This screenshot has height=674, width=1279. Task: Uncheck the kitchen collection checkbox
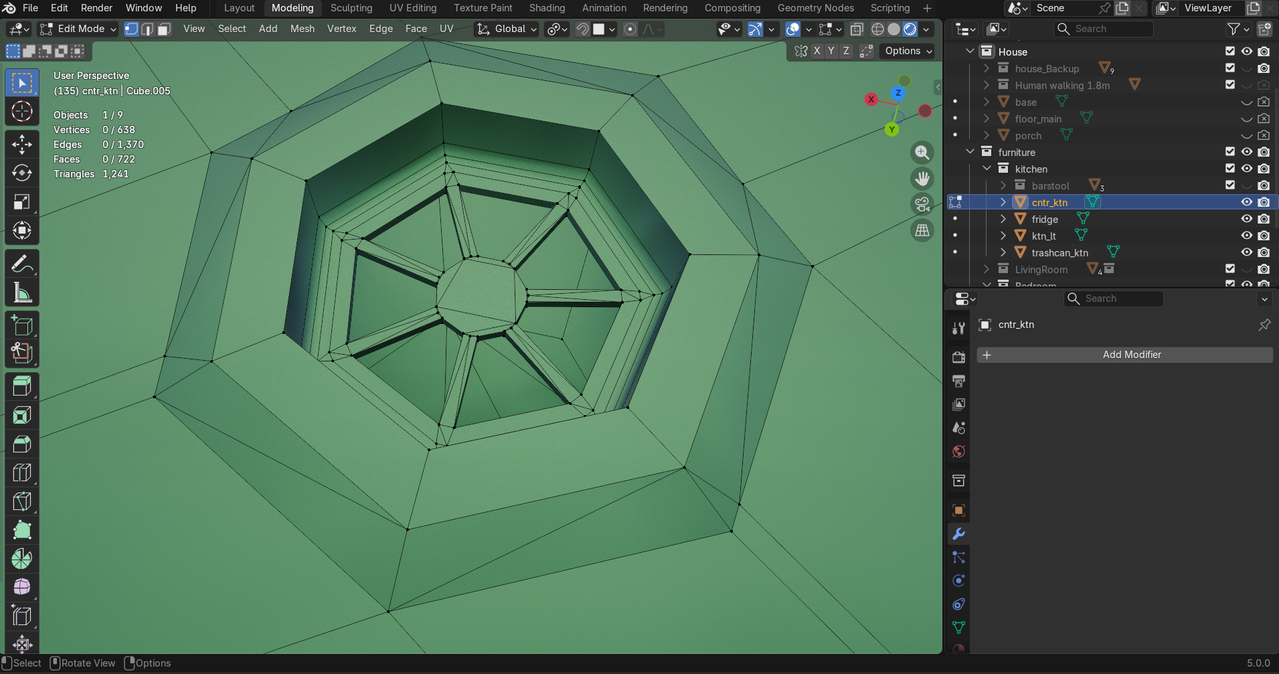pyautogui.click(x=1230, y=169)
